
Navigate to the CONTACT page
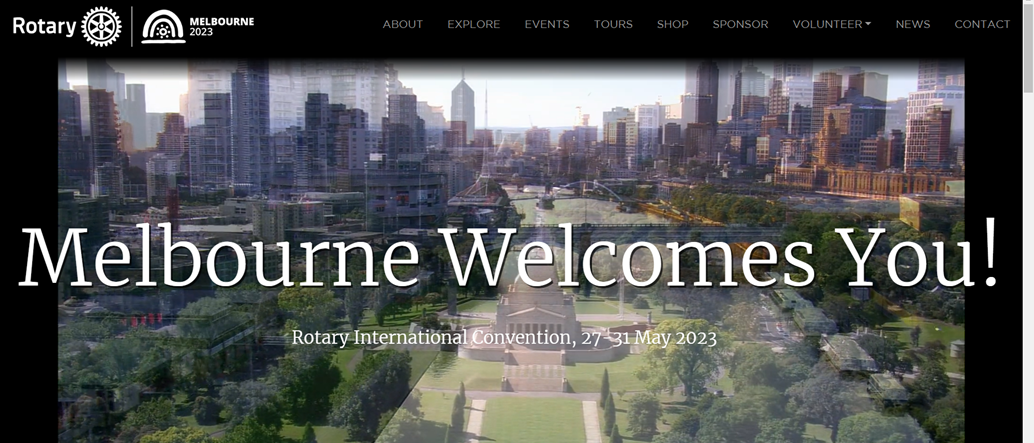coord(981,24)
